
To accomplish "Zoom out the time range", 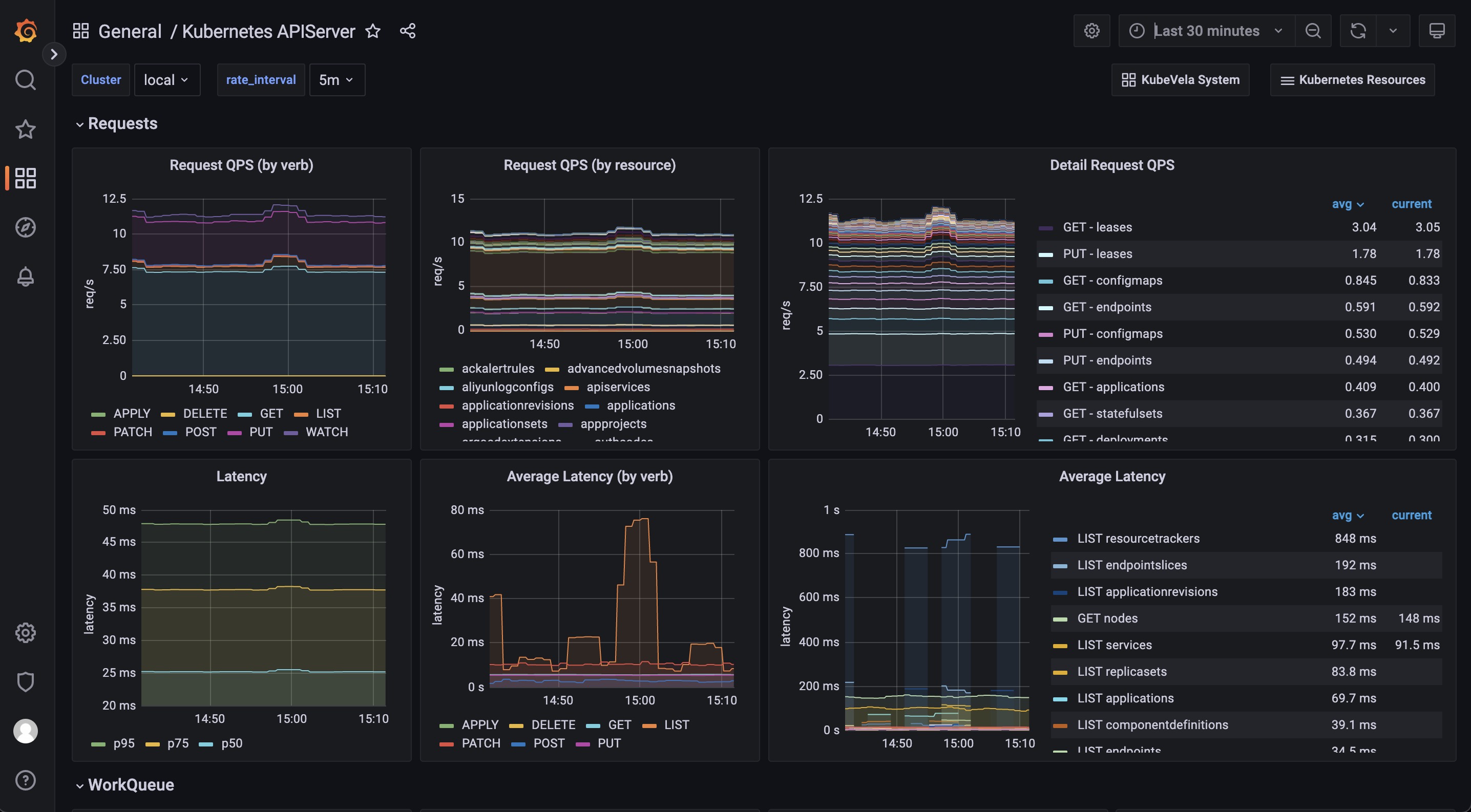I will click(1313, 31).
